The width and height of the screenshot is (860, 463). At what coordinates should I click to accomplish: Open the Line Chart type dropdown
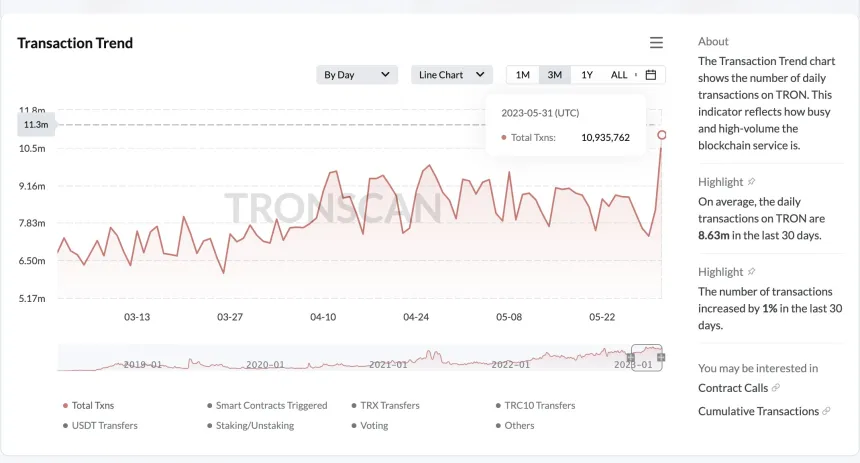click(452, 75)
